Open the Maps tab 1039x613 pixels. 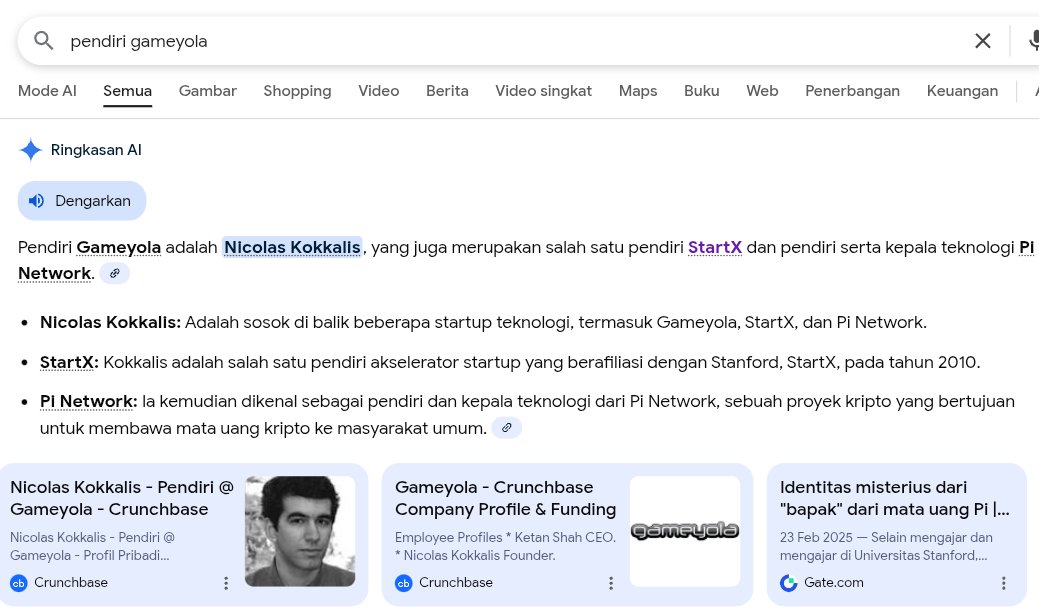point(637,91)
